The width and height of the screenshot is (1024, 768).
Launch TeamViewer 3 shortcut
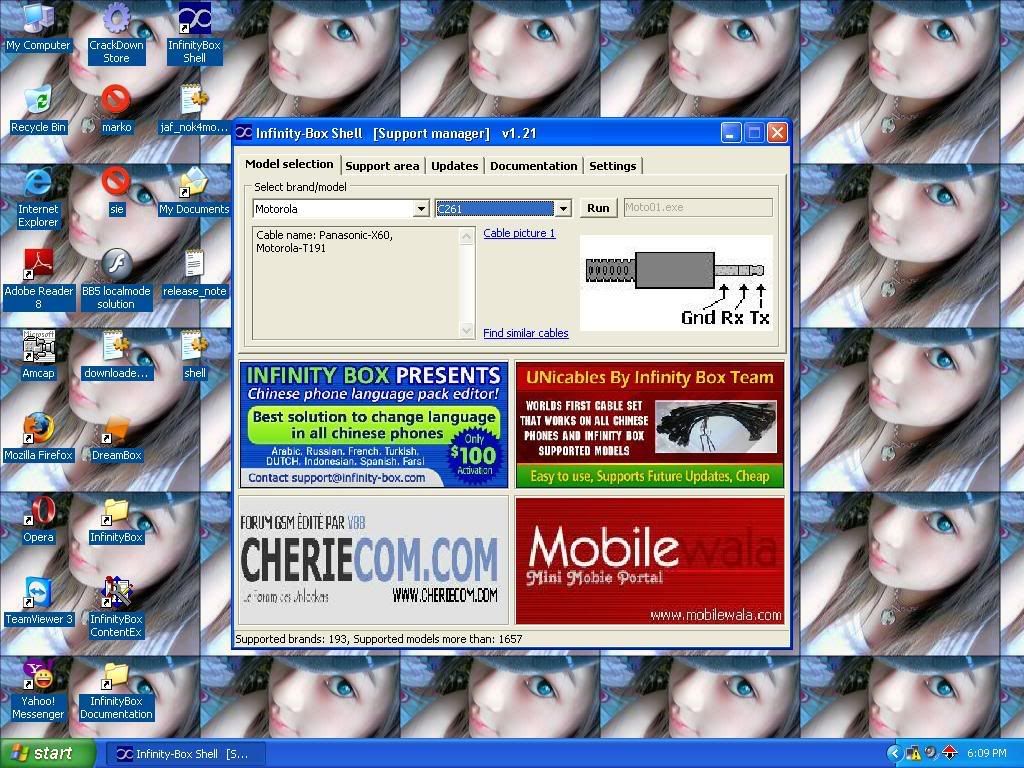38,602
